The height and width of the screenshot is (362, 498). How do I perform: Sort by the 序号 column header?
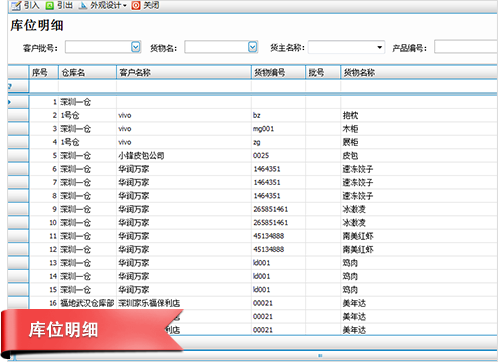44,72
